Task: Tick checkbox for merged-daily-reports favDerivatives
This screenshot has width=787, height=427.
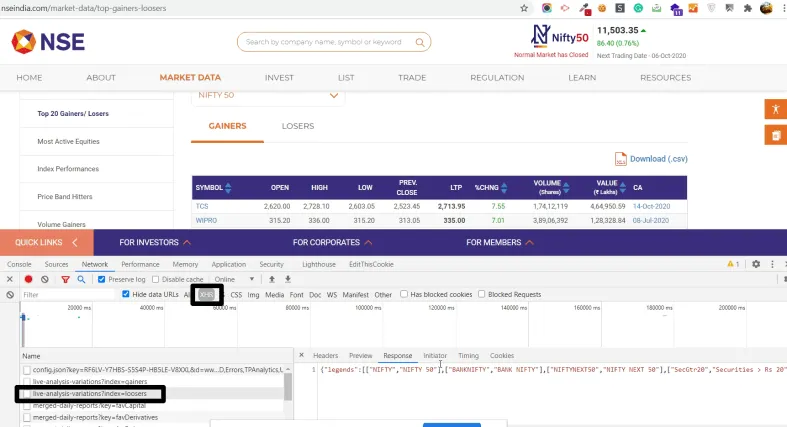Action: point(27,417)
